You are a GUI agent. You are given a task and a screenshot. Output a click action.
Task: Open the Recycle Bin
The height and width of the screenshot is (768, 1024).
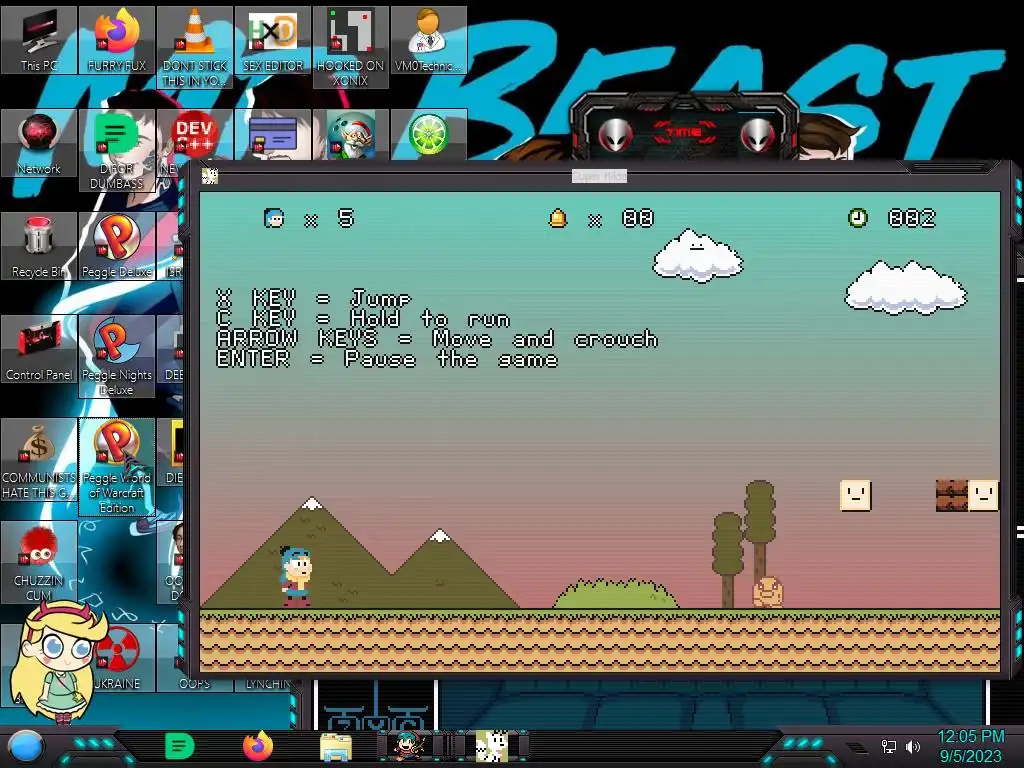coord(39,246)
